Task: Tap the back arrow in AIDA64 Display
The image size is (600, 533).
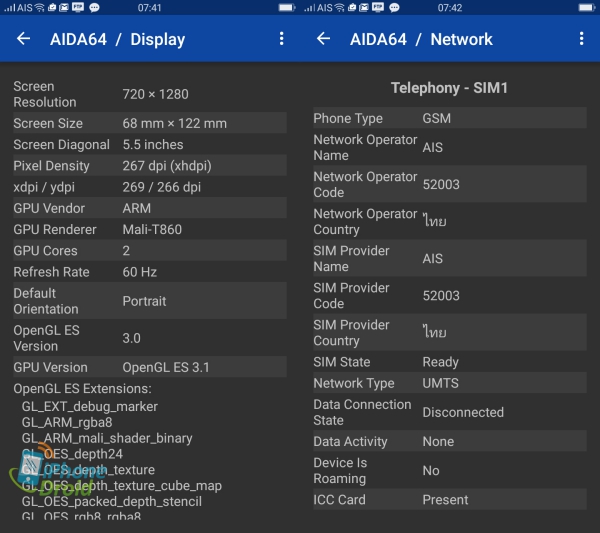Action: pos(23,38)
